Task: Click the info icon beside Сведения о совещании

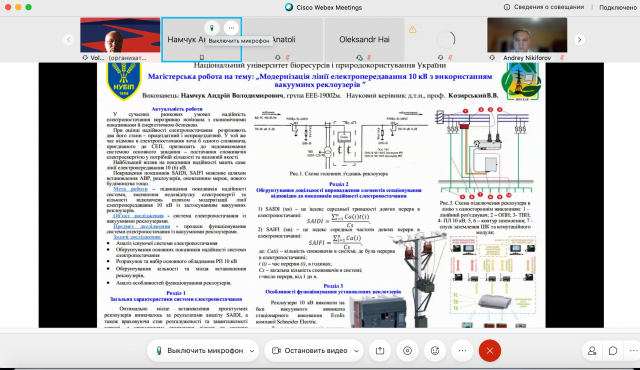Action: click(x=507, y=7)
